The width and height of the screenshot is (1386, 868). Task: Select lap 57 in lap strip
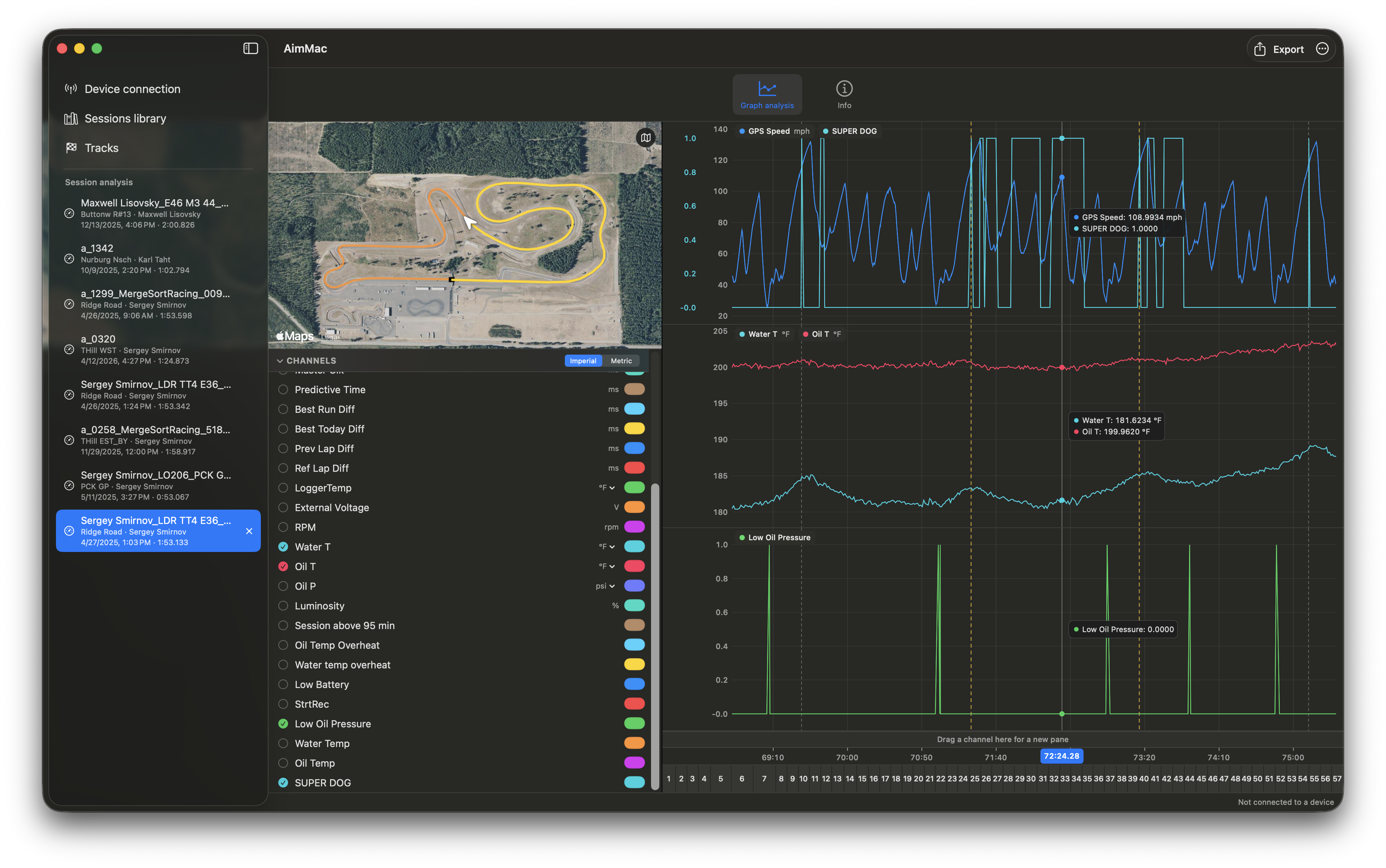tap(1337, 779)
